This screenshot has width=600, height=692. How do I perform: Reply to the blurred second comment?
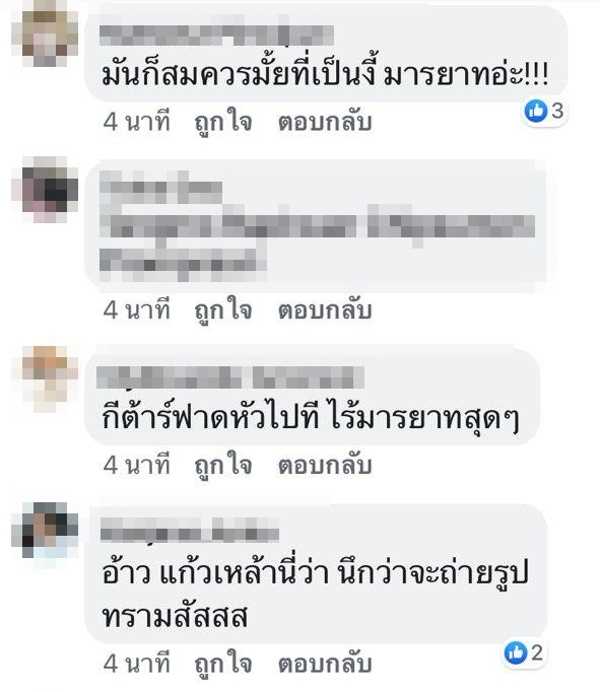pos(325,310)
